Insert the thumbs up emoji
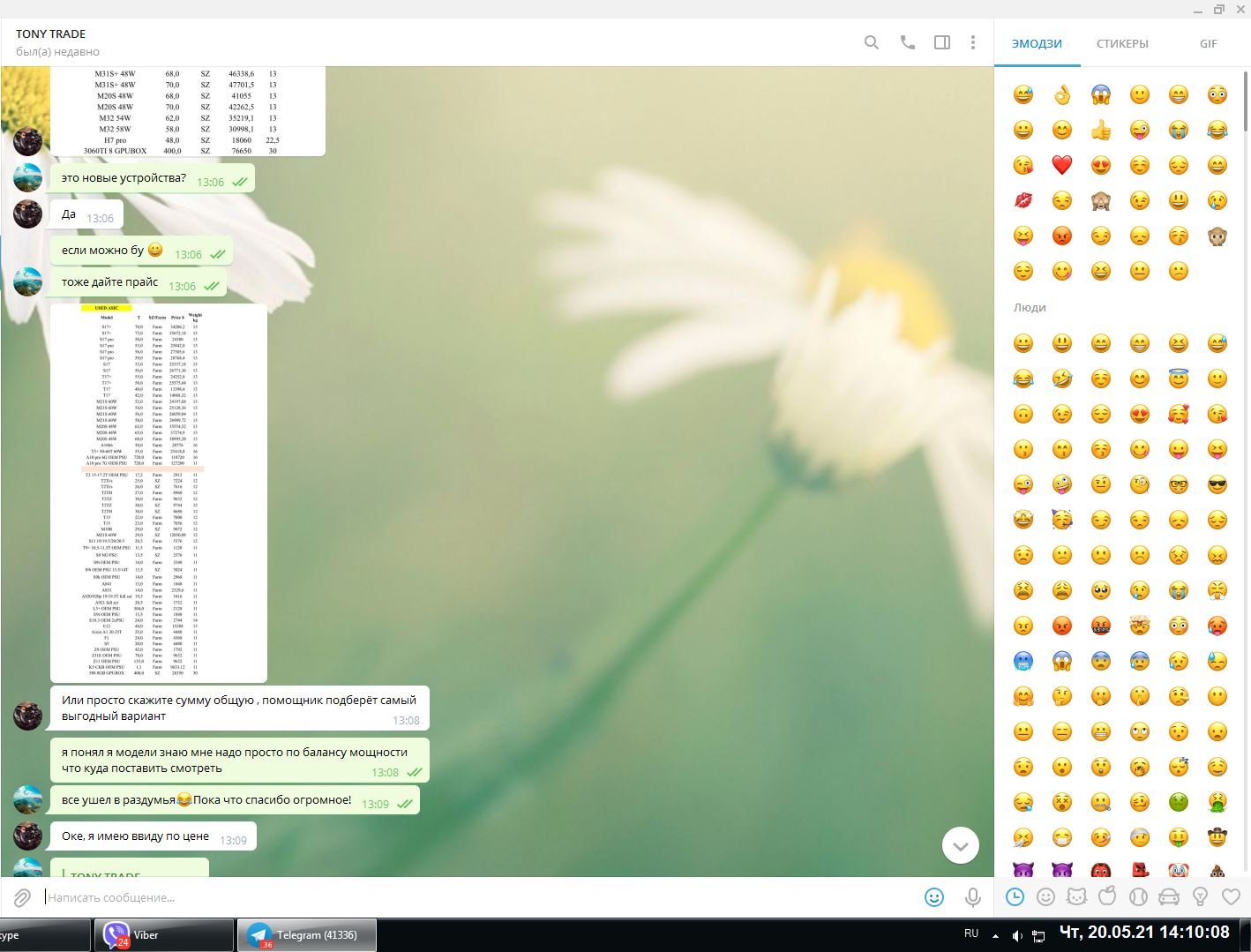The image size is (1251, 952). click(1101, 130)
